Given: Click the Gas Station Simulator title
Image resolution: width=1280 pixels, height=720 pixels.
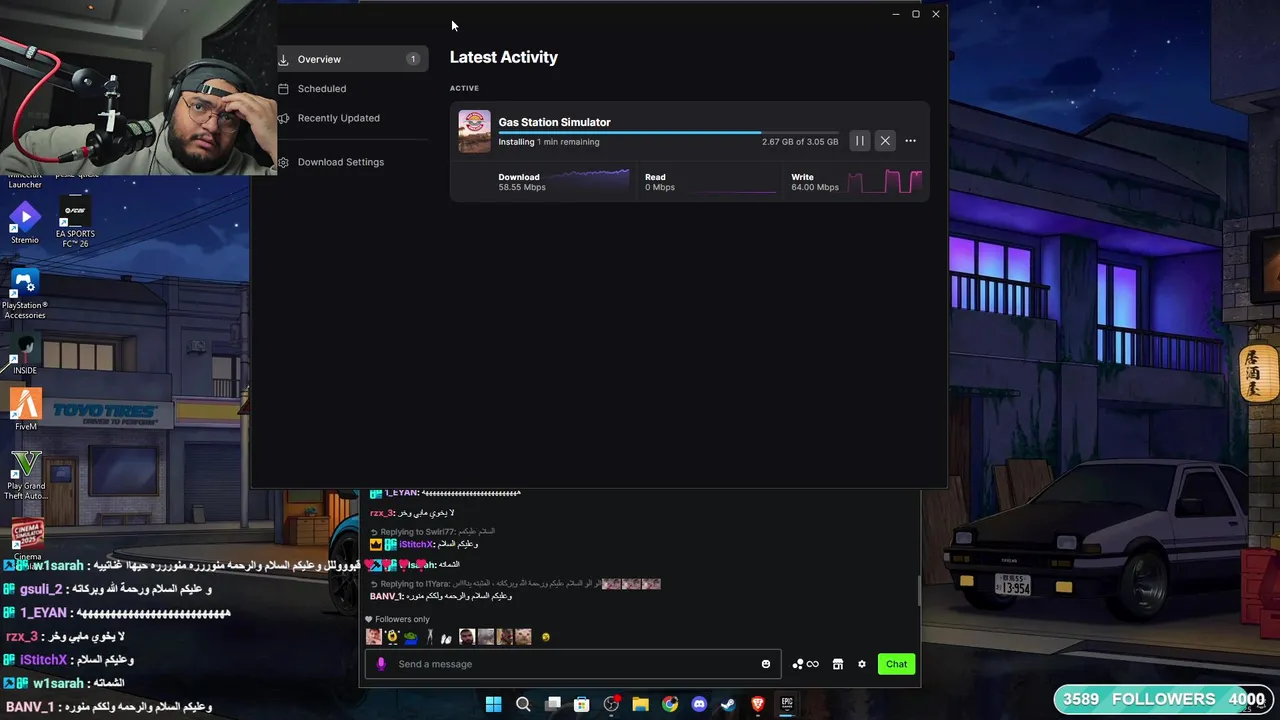Looking at the screenshot, I should [554, 122].
